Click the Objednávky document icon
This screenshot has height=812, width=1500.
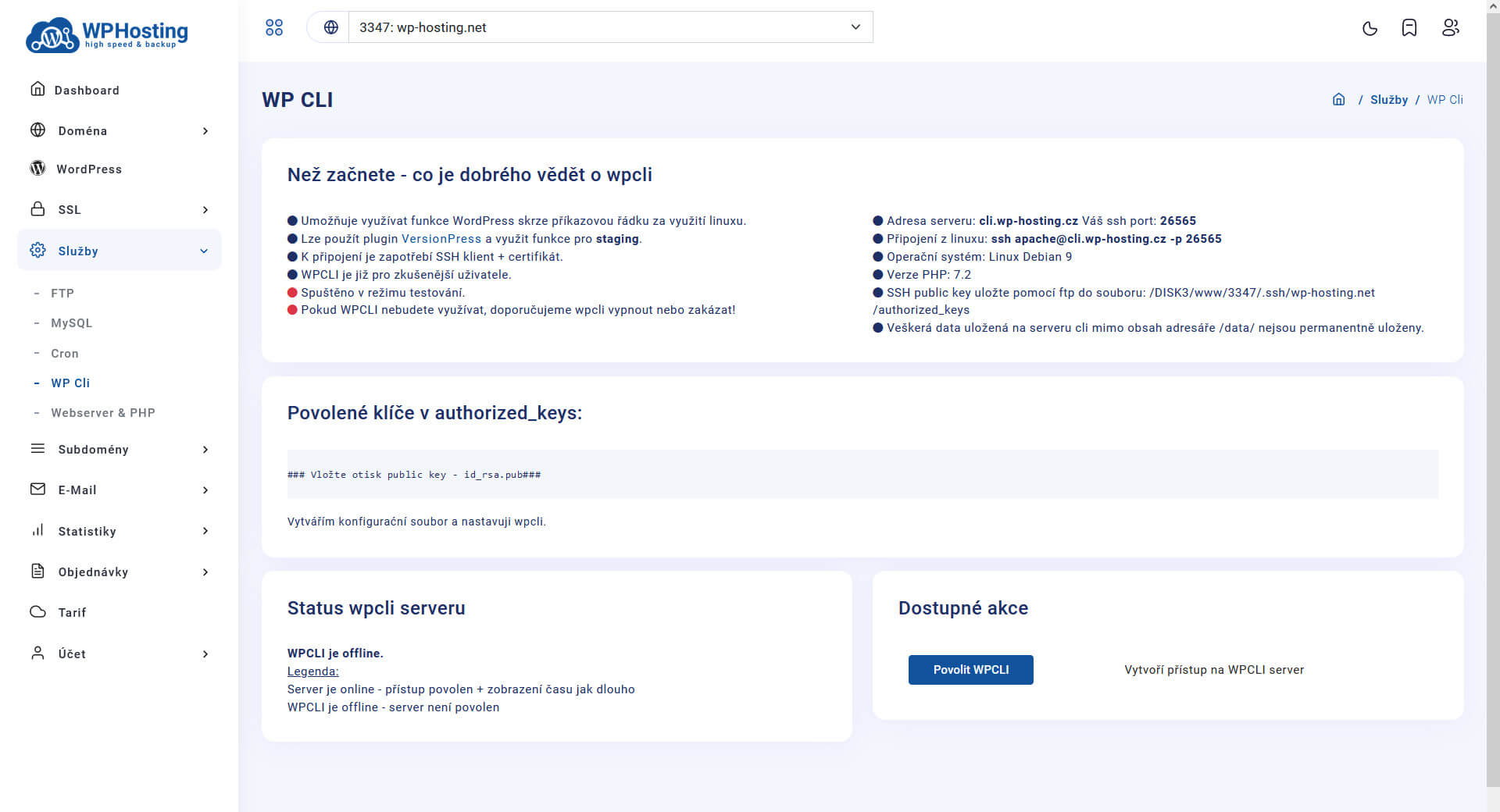(37, 572)
